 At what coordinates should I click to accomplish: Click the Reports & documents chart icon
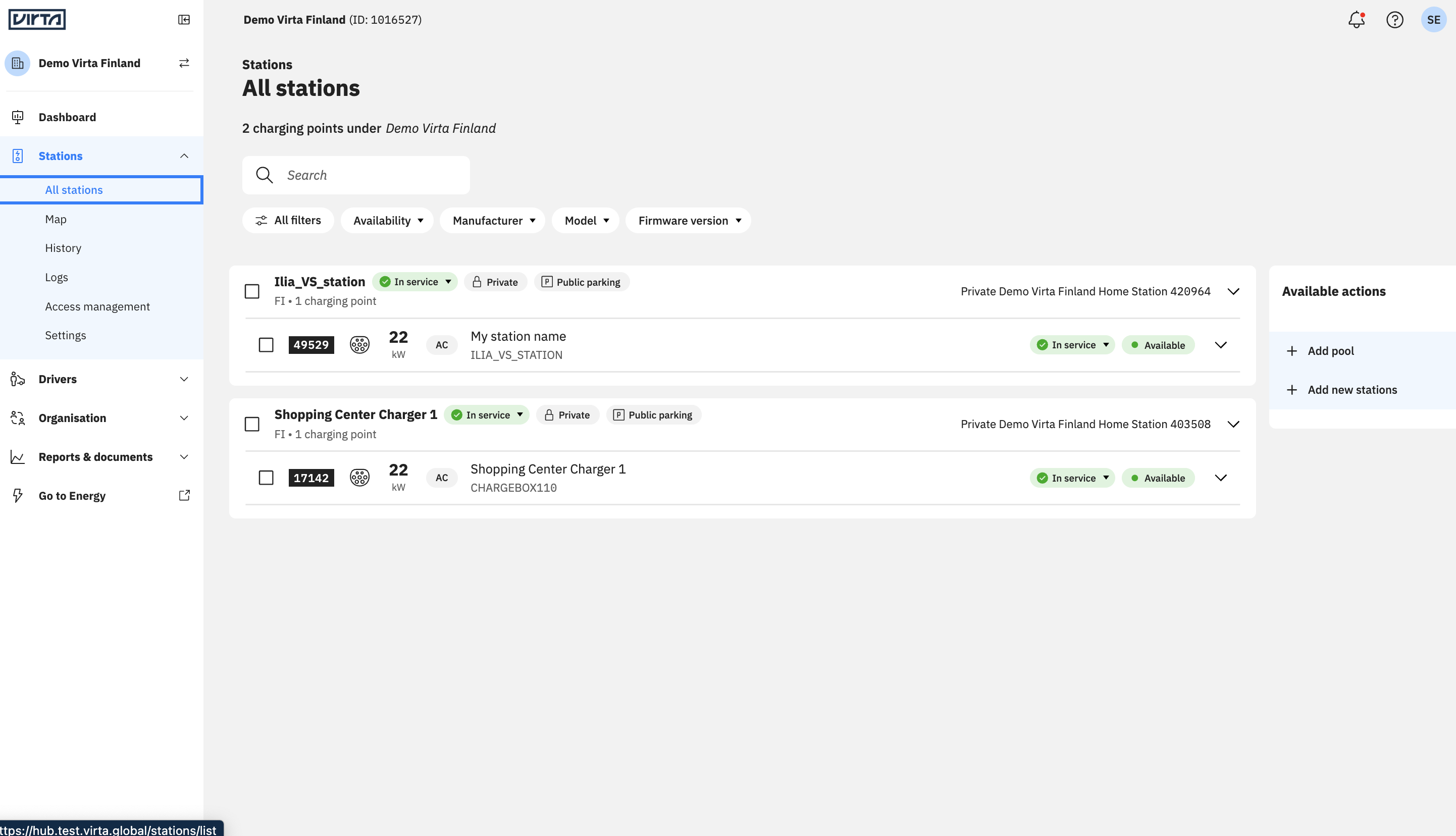pyautogui.click(x=18, y=457)
